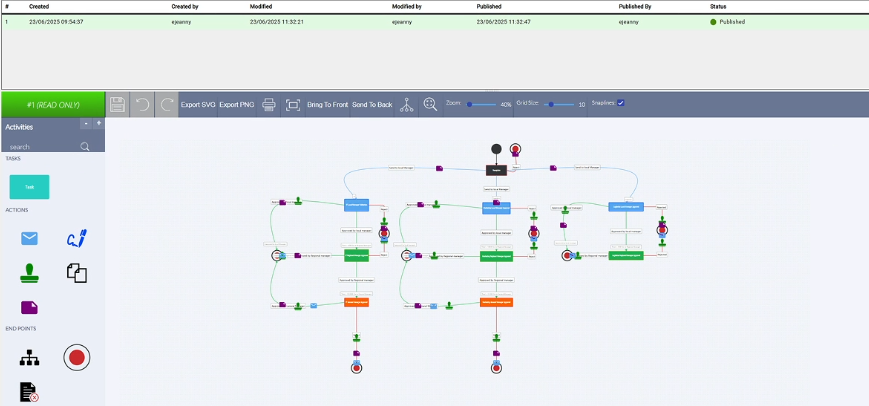This screenshot has height=406, width=869.
Task: Click the redo arrow icon
Action: (x=167, y=104)
